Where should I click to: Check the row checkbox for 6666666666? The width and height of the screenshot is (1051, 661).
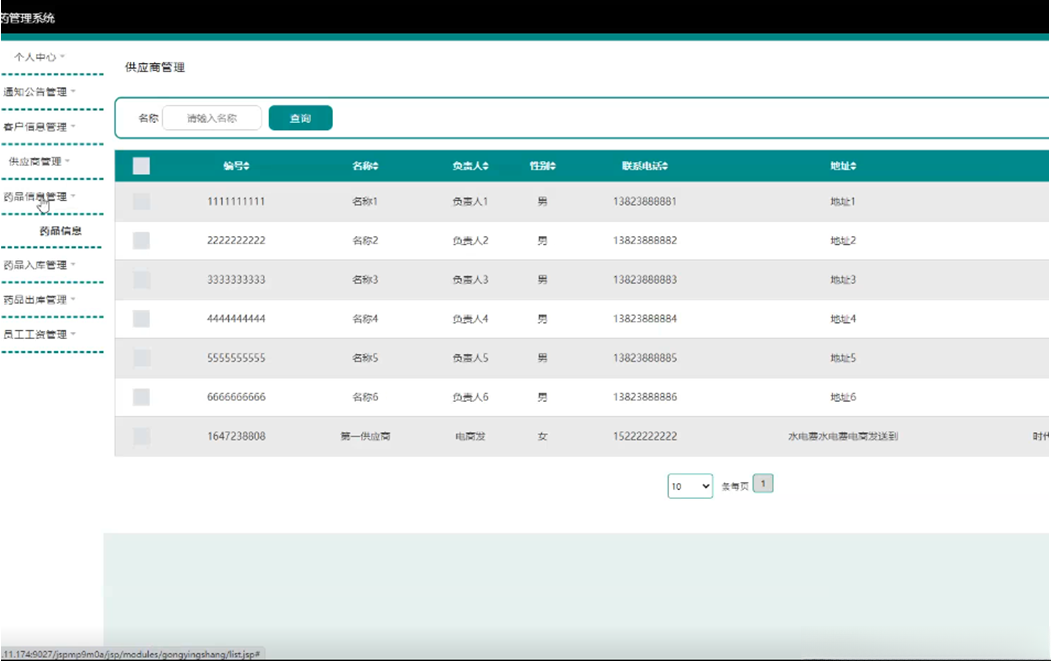141,397
